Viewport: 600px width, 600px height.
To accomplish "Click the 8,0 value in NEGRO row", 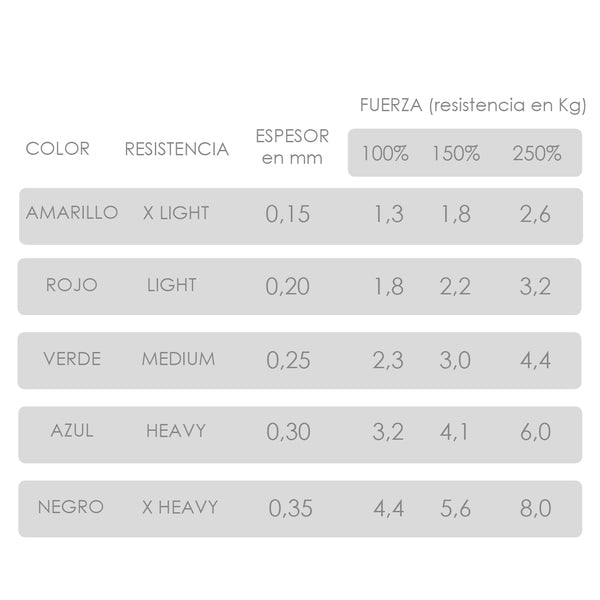I will click(x=535, y=509).
